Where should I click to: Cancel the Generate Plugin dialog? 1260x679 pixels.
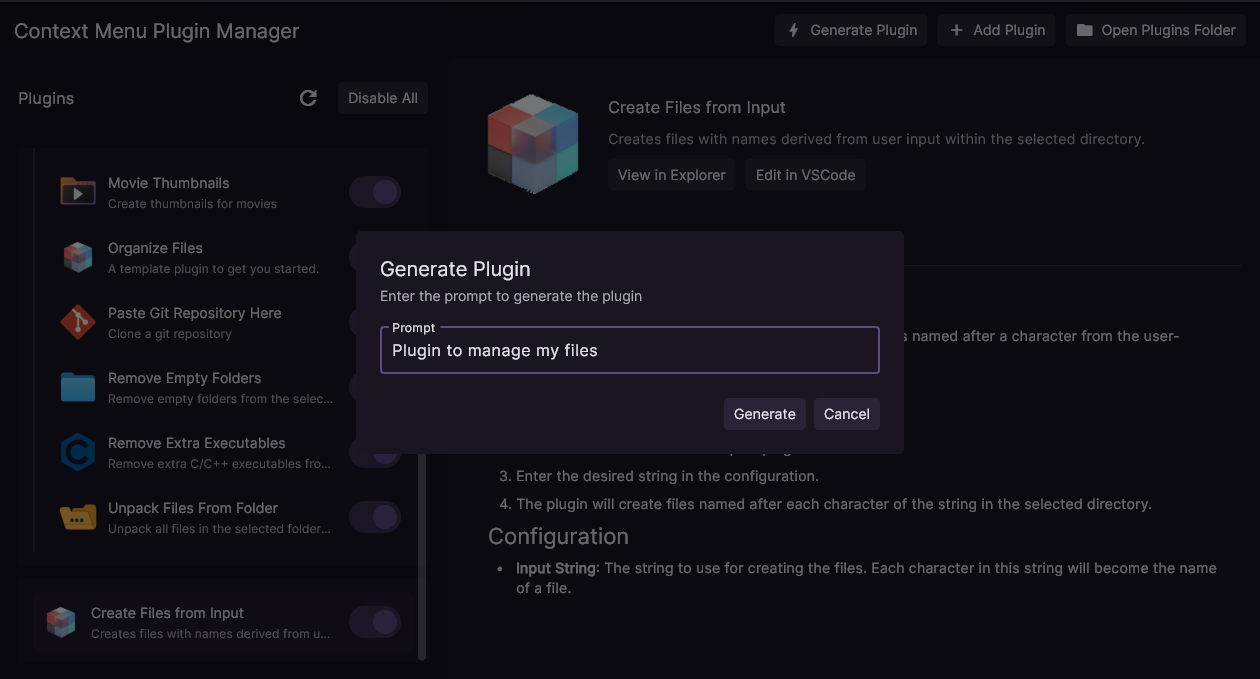pyautogui.click(x=846, y=414)
